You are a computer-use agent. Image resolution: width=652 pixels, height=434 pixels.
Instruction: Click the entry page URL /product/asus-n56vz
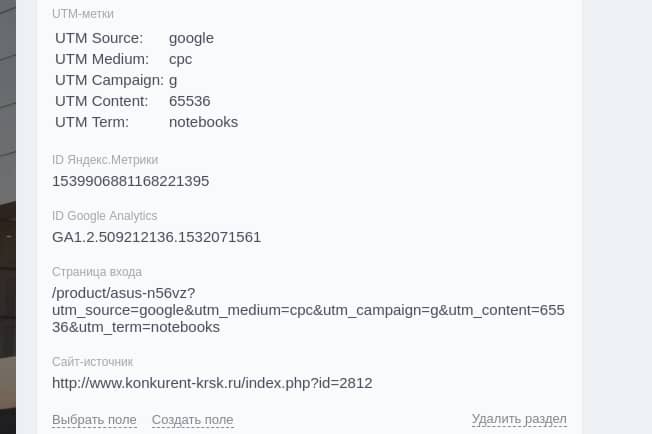(308, 310)
